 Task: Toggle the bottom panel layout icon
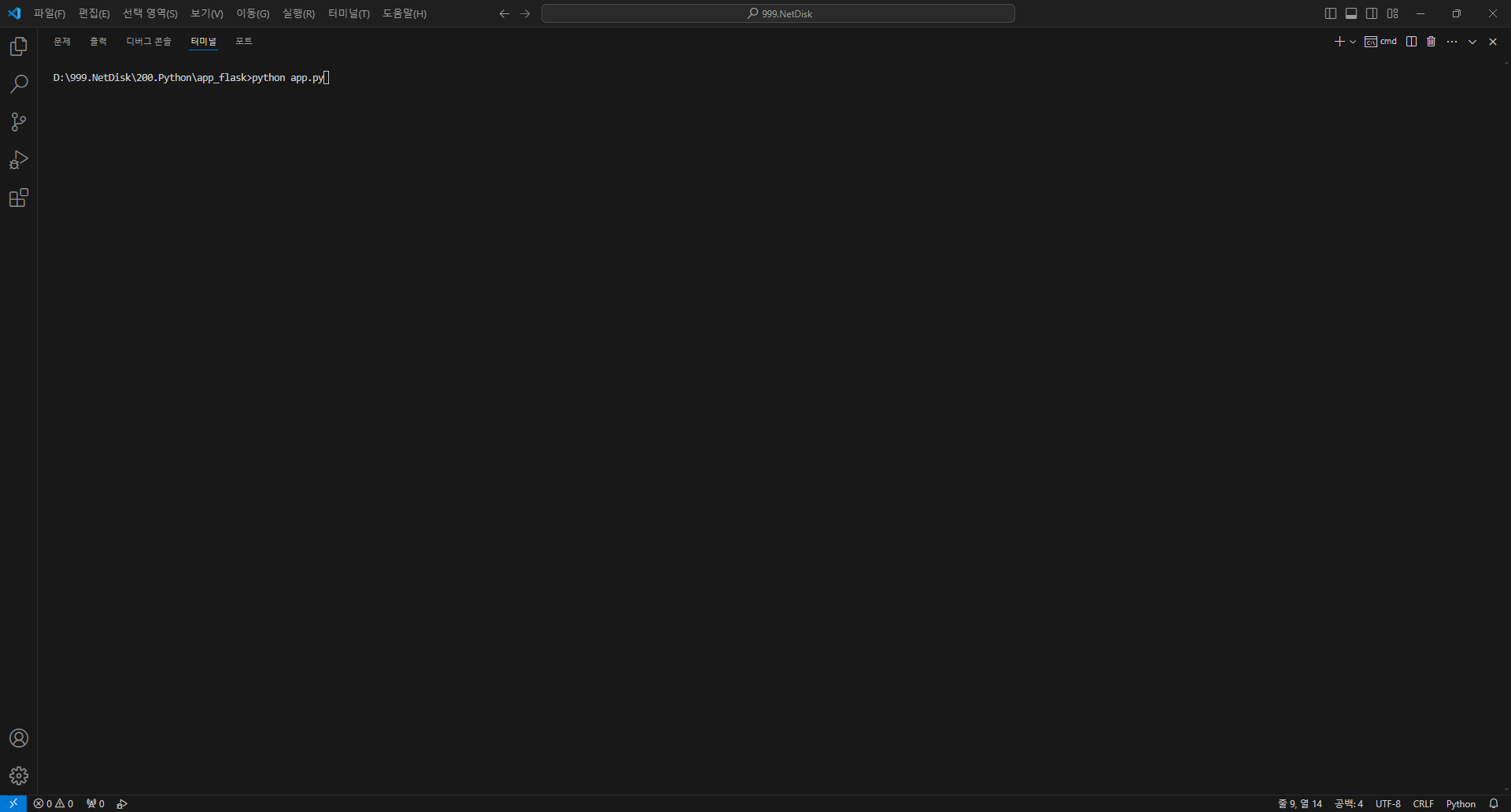click(x=1351, y=13)
